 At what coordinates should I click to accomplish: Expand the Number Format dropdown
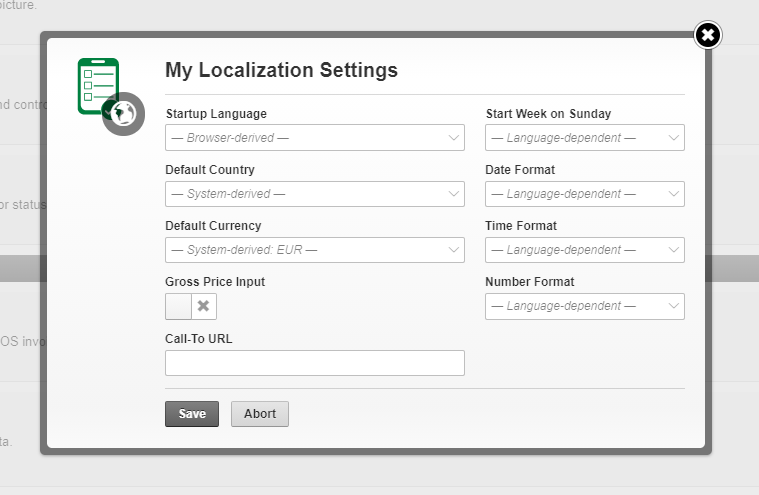click(x=585, y=306)
